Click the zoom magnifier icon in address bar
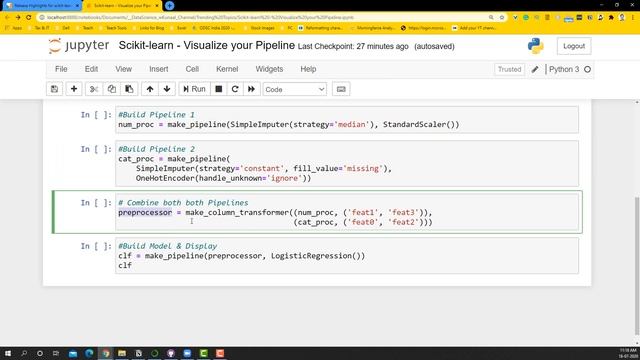640x360 pixels. (x=491, y=18)
